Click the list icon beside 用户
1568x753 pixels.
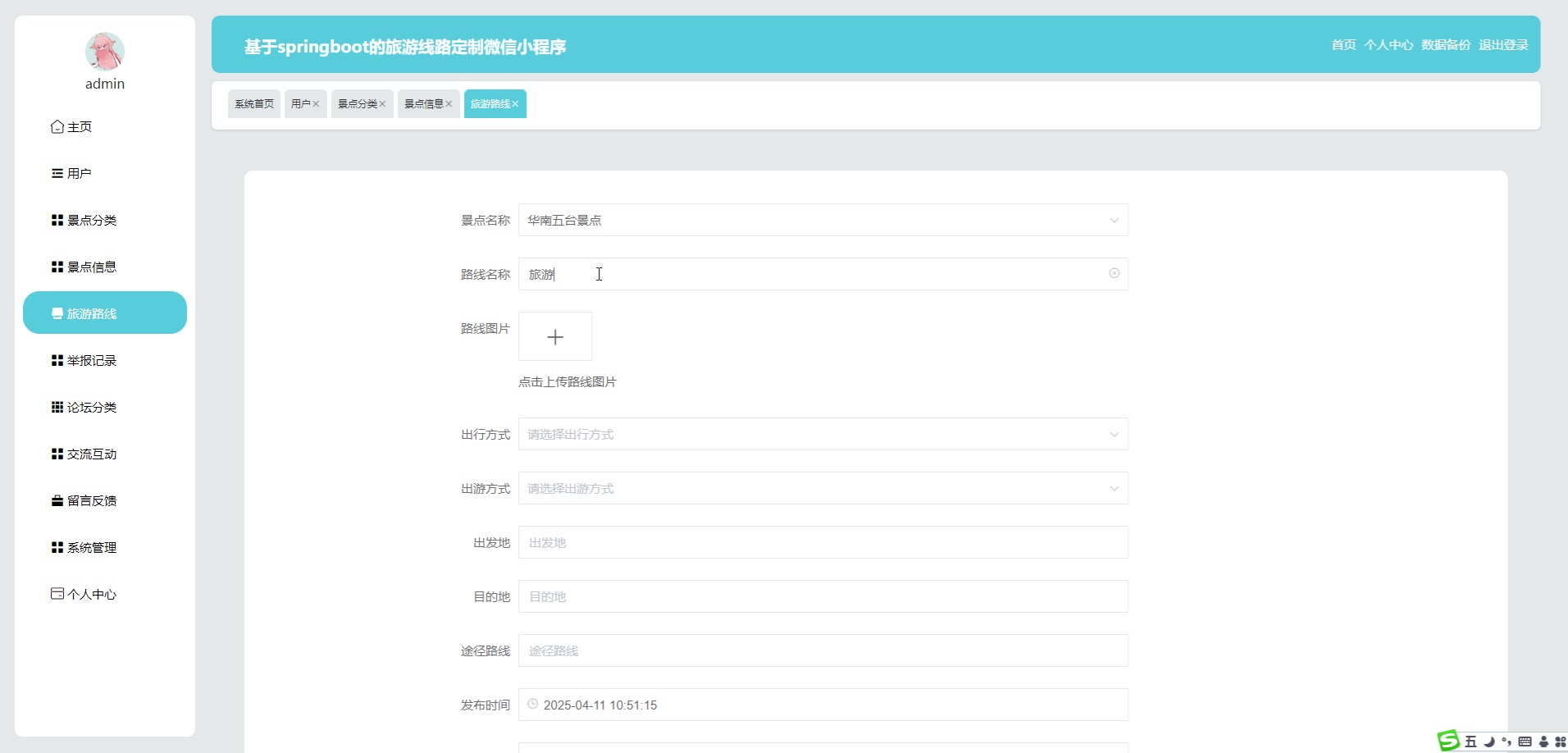[x=57, y=173]
